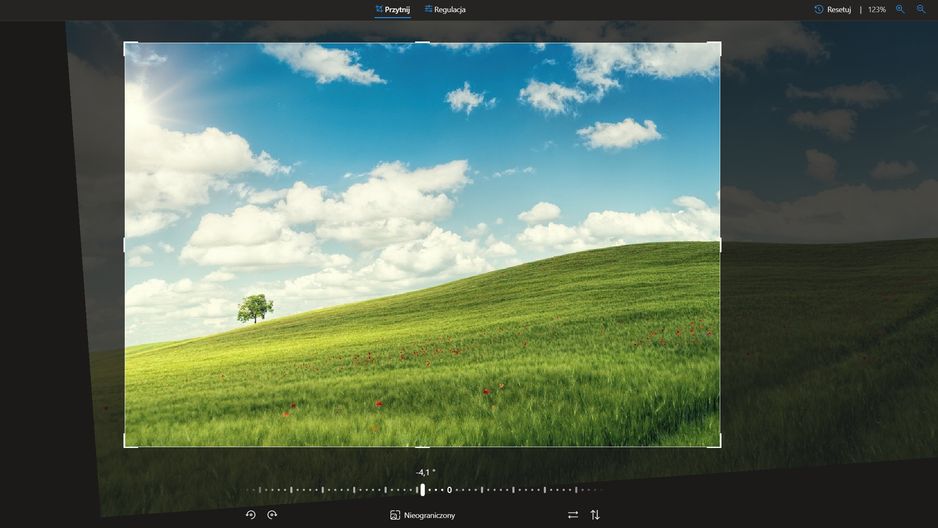
Task: Click the straighten slider handle at -4,1°
Action: 422,490
